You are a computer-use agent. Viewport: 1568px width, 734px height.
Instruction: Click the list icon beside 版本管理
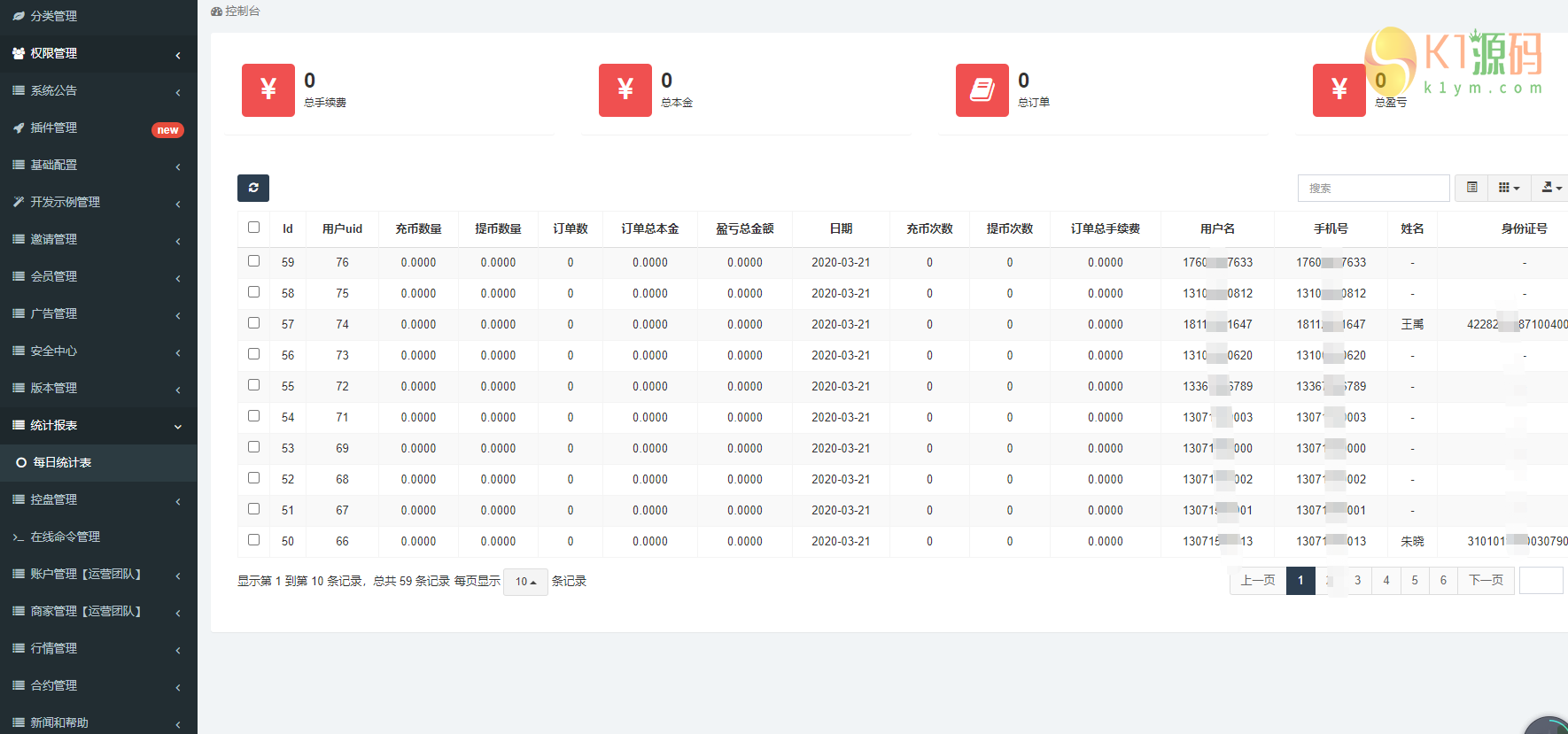pyautogui.click(x=19, y=388)
